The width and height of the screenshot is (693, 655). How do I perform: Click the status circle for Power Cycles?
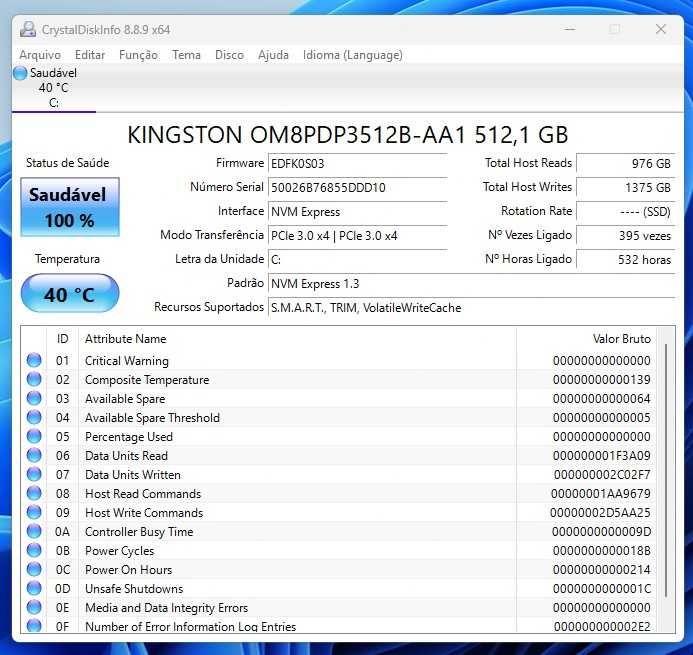(x=34, y=550)
